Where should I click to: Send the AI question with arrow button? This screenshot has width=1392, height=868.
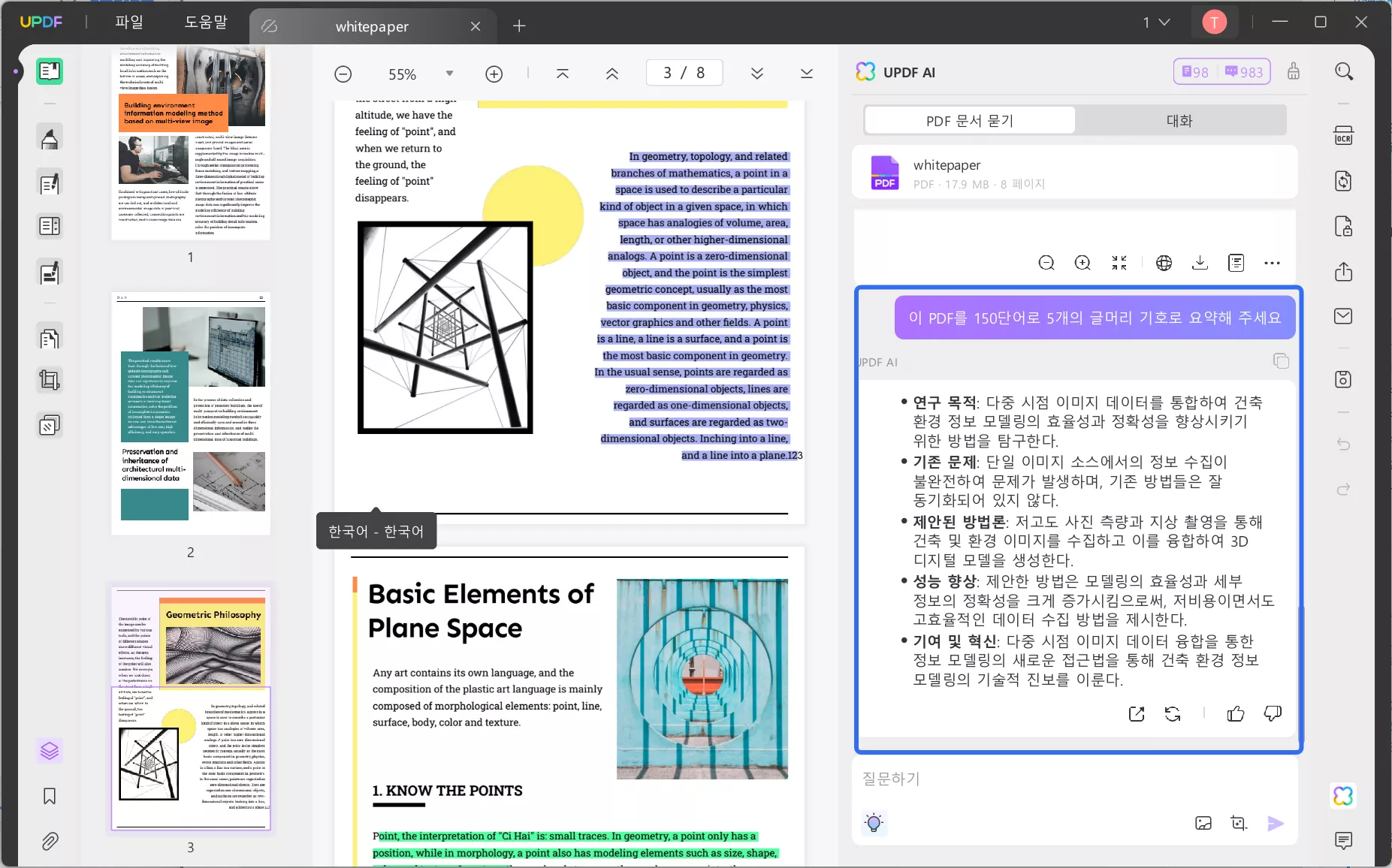[1276, 823]
